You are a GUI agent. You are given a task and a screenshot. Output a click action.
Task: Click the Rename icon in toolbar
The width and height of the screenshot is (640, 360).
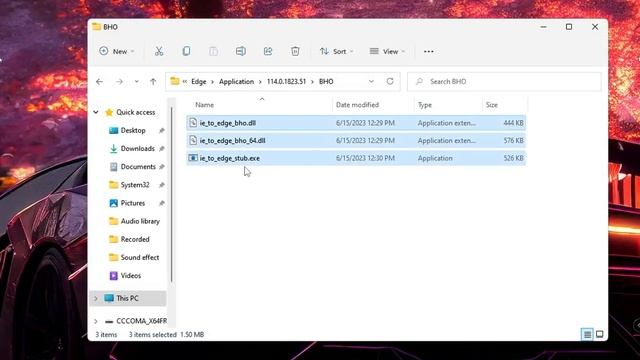[240, 51]
